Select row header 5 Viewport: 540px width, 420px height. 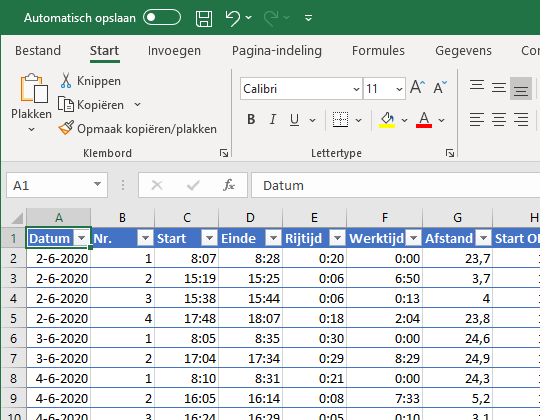pyautogui.click(x=13, y=318)
